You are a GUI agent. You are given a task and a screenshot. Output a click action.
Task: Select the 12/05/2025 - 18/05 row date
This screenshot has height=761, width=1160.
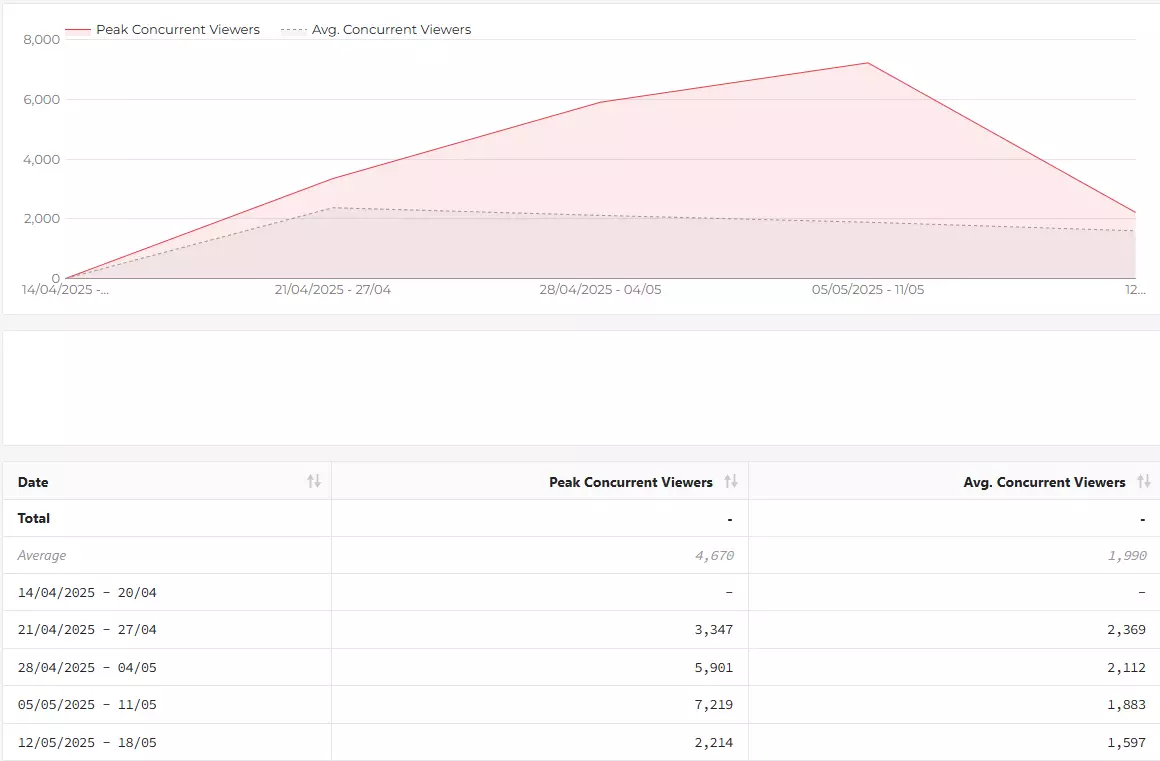tap(87, 742)
